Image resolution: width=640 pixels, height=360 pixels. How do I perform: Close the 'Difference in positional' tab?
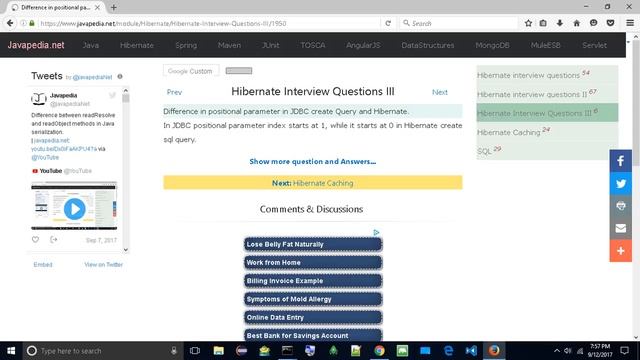pyautogui.click(x=98, y=7)
